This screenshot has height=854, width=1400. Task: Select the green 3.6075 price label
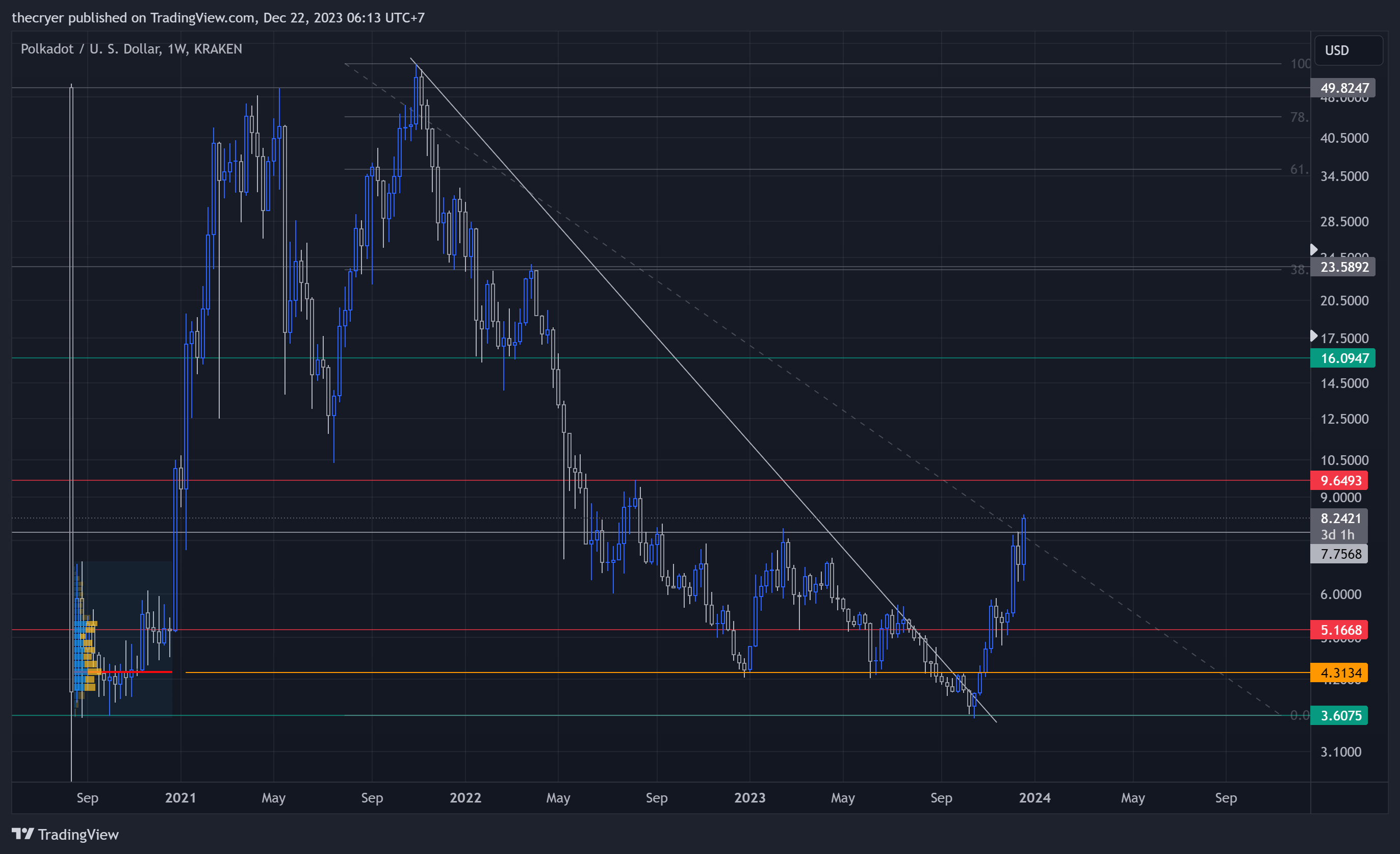pos(1339,715)
